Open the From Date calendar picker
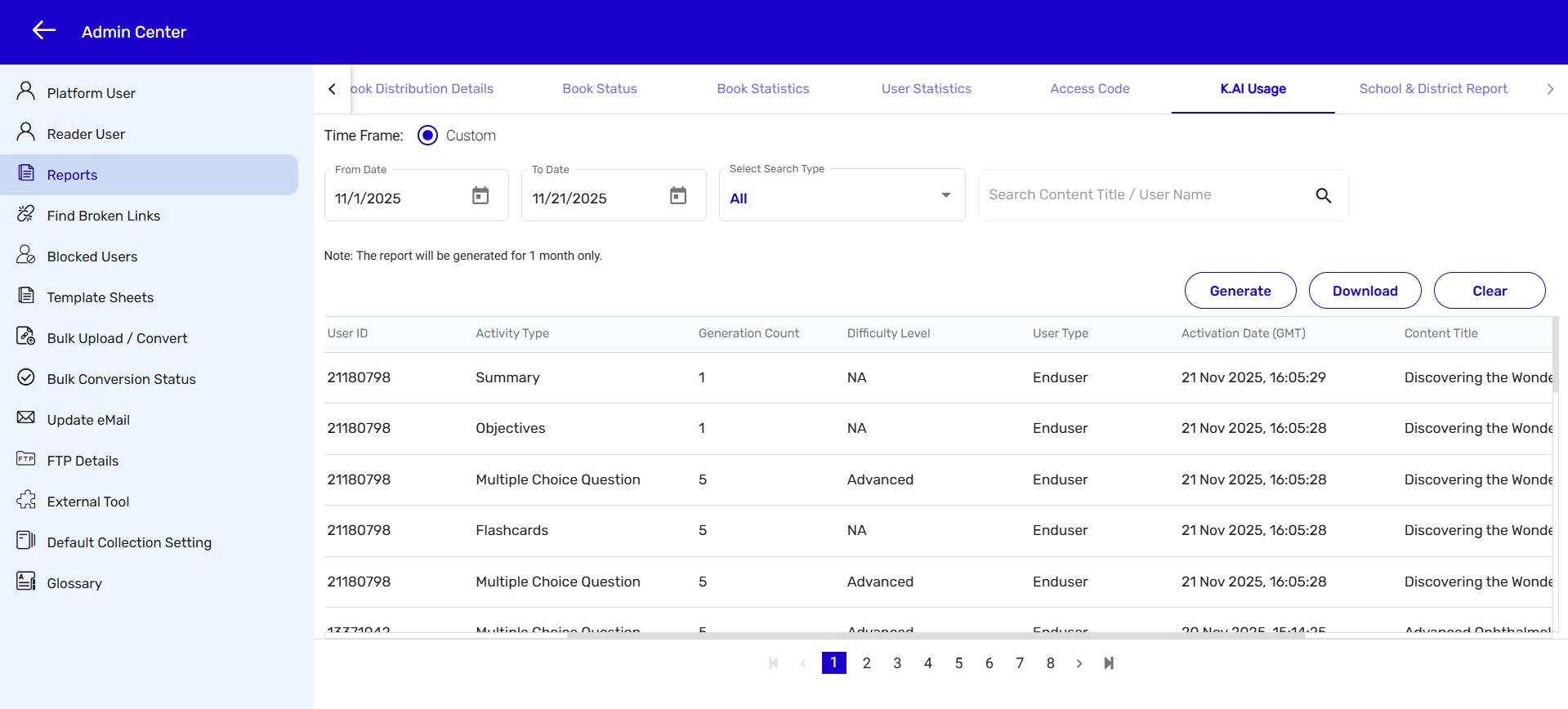The width and height of the screenshot is (1568, 709). coord(480,196)
